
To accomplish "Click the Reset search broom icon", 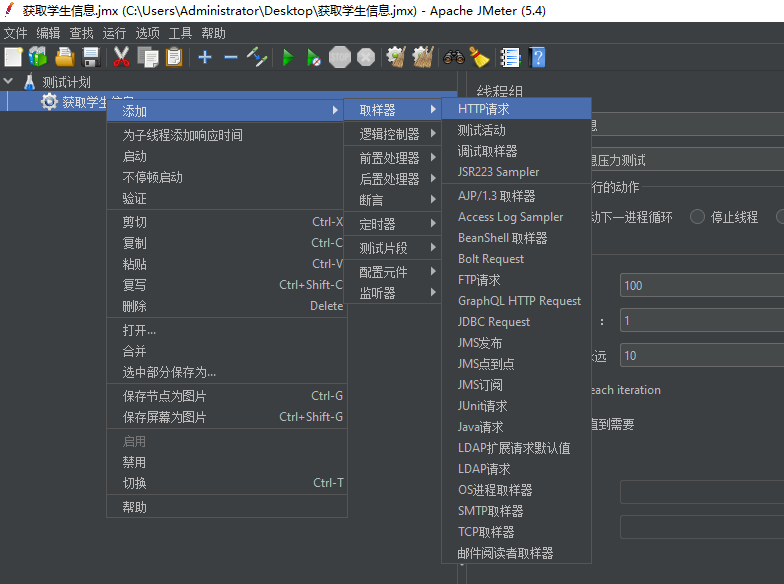I will click(479, 57).
